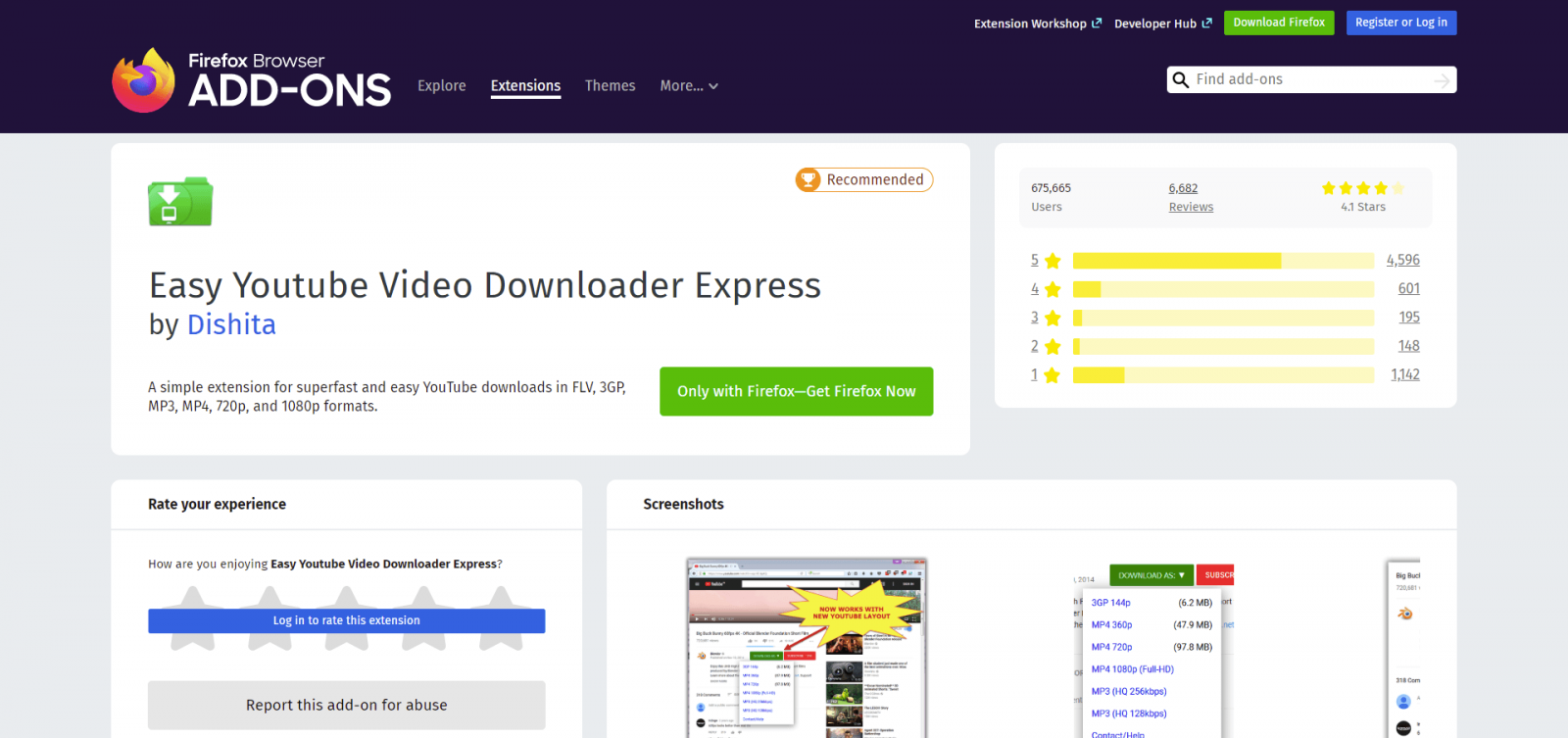Open the Explore section
Viewport: 1568px width, 738px height.
[442, 86]
